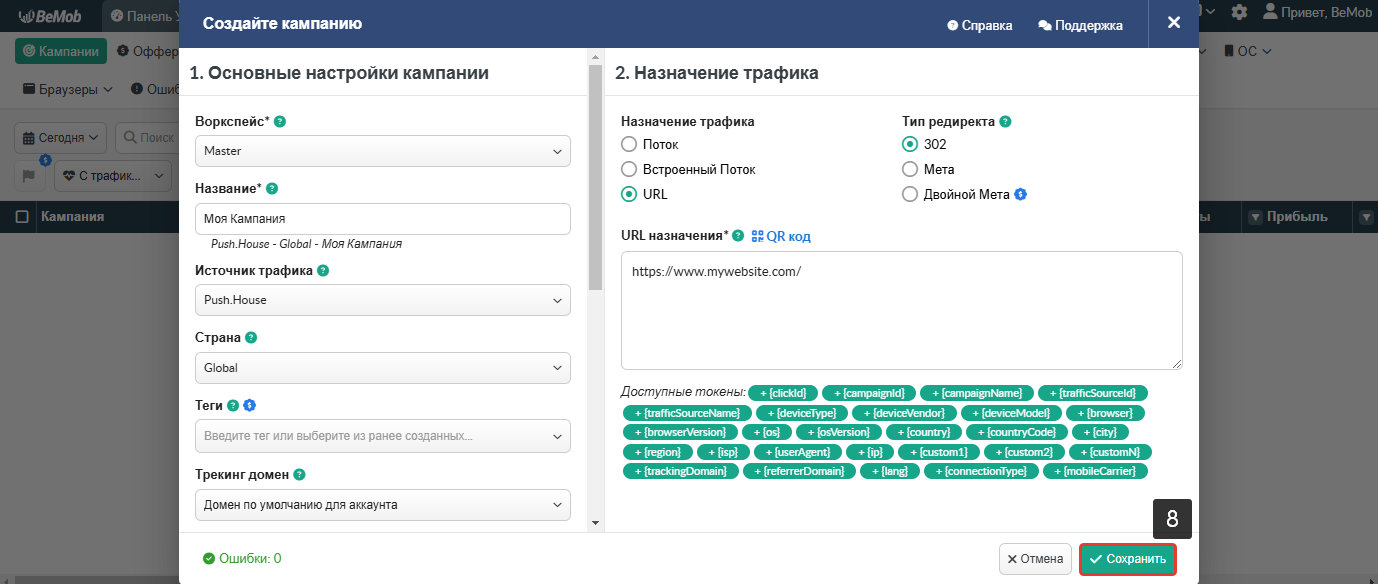Open the Воркспейс dropdown
Screen dimensions: 1378x584
(x=382, y=151)
